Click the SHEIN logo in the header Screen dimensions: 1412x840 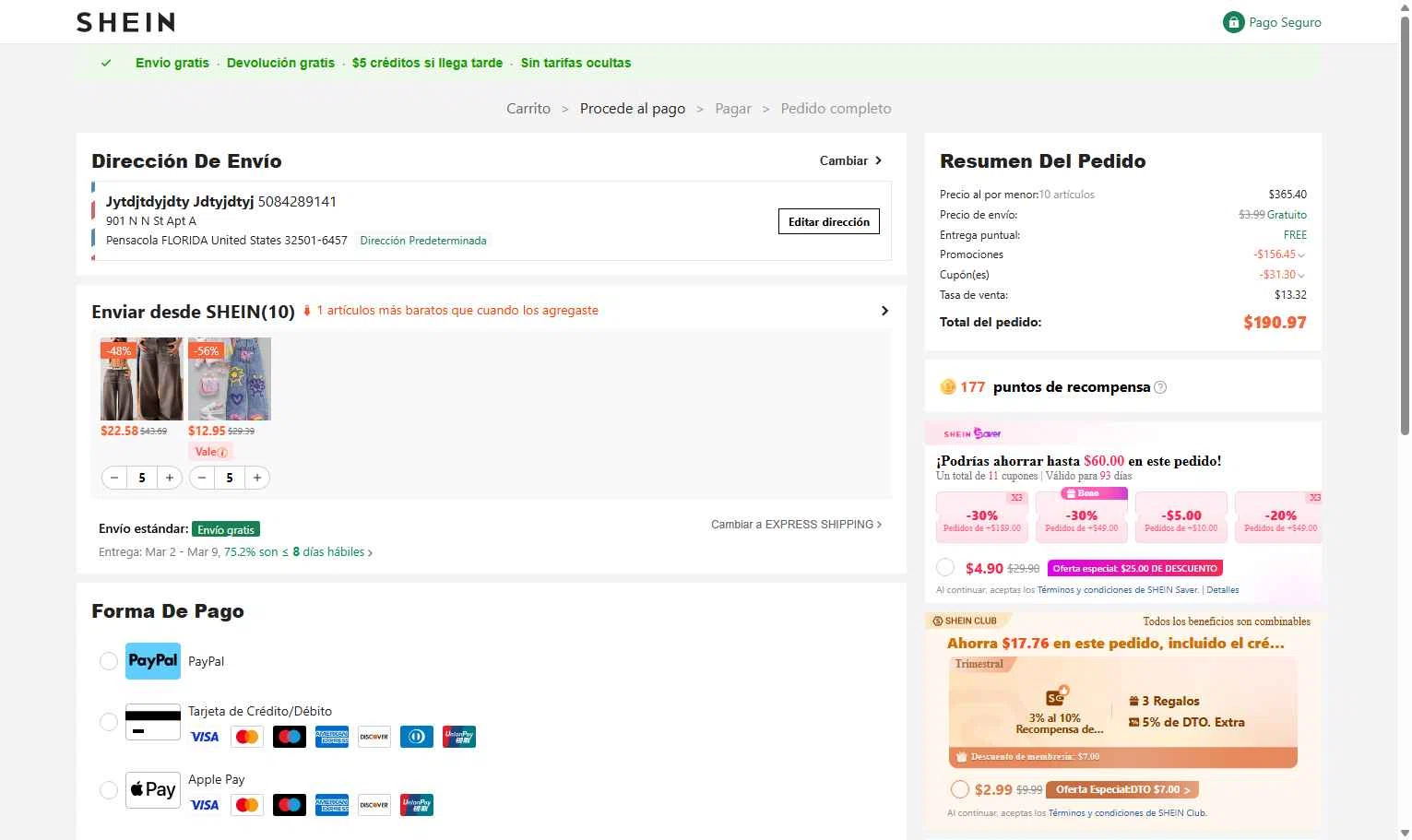[125, 22]
